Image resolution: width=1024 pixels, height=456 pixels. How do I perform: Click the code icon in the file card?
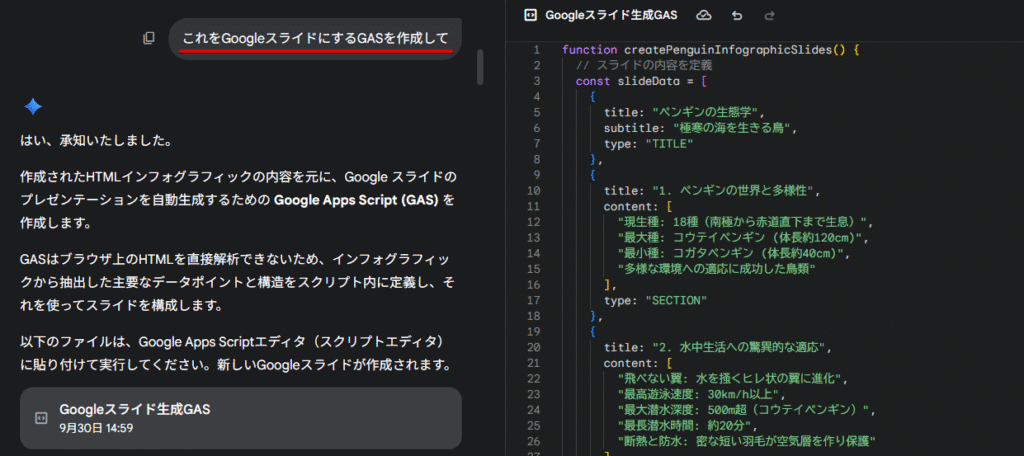point(41,418)
